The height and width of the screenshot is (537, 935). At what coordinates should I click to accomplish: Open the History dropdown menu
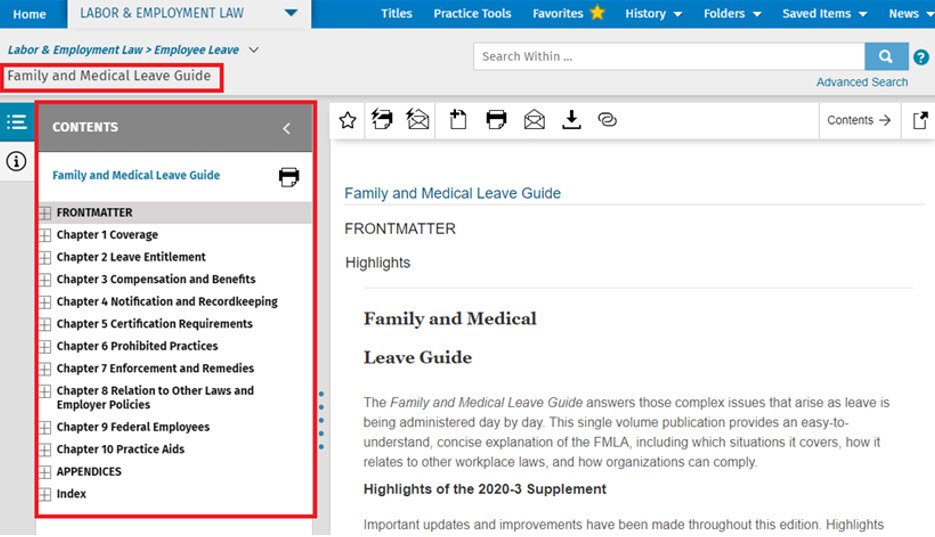point(653,14)
